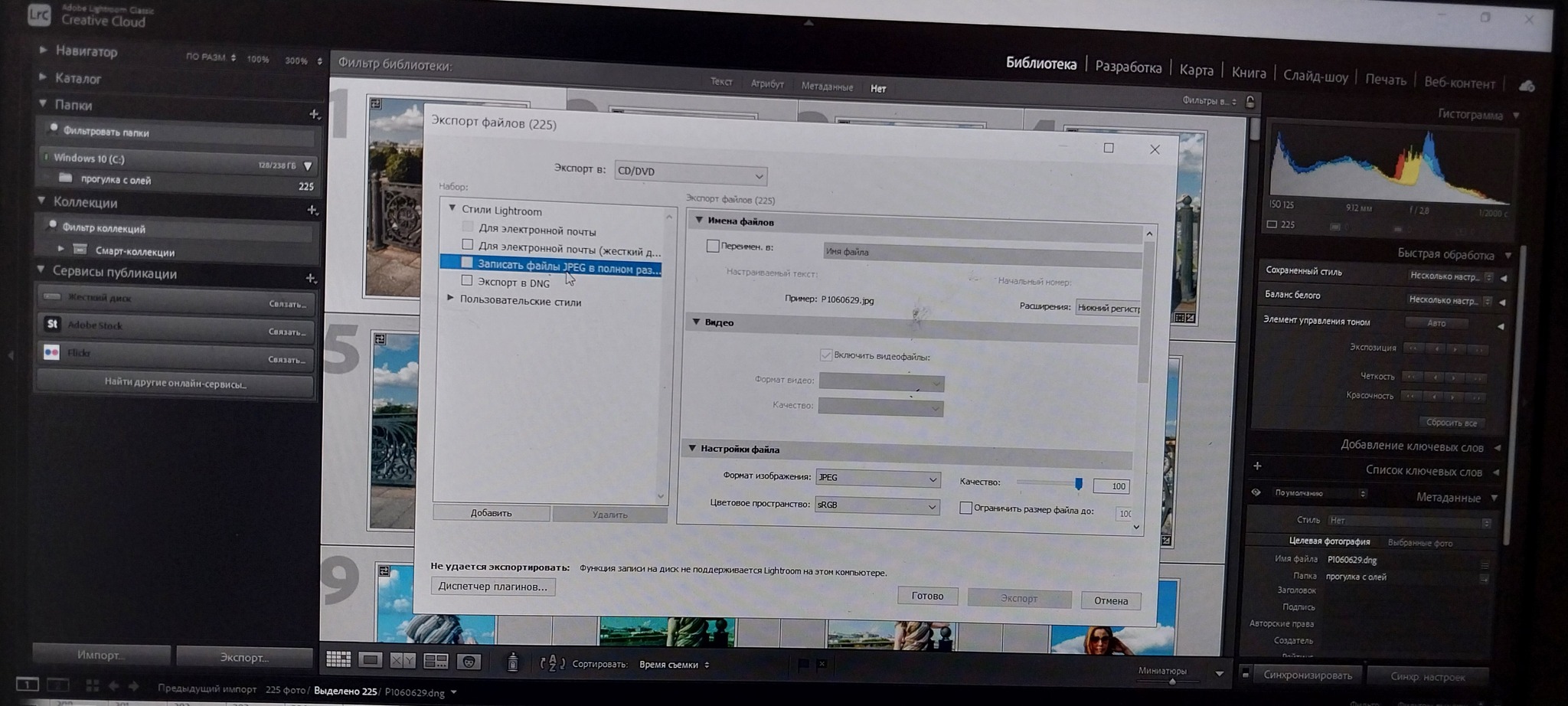The image size is (1568, 706).
Task: Collapse the Настройки файла section
Action: coord(692,448)
